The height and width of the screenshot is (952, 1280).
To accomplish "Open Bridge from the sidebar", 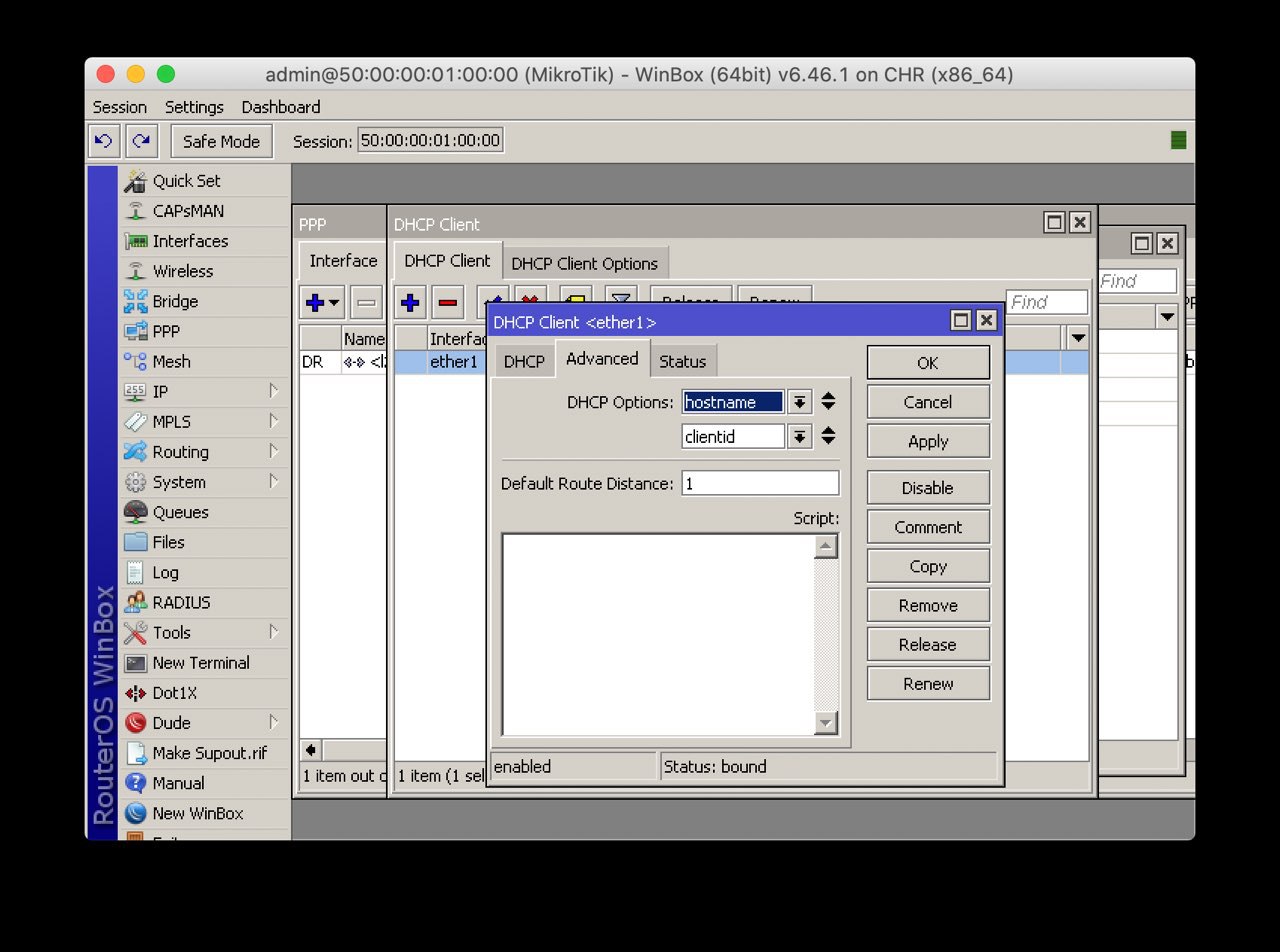I will [175, 301].
